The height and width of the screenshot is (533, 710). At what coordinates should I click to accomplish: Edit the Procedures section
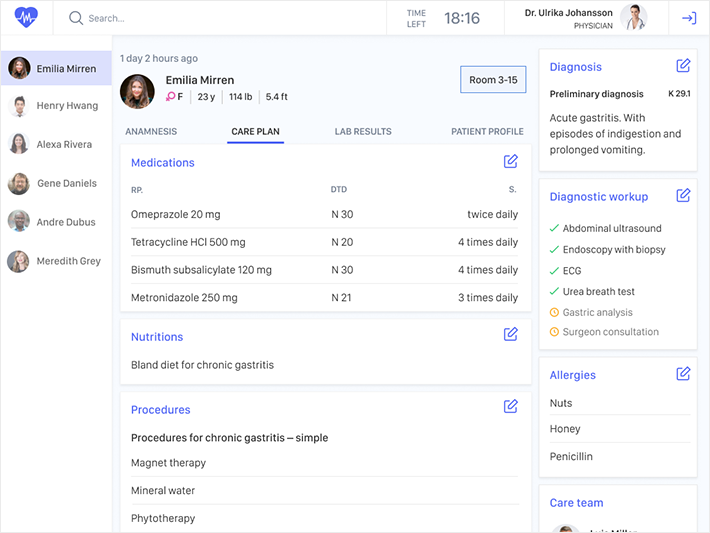click(x=510, y=406)
